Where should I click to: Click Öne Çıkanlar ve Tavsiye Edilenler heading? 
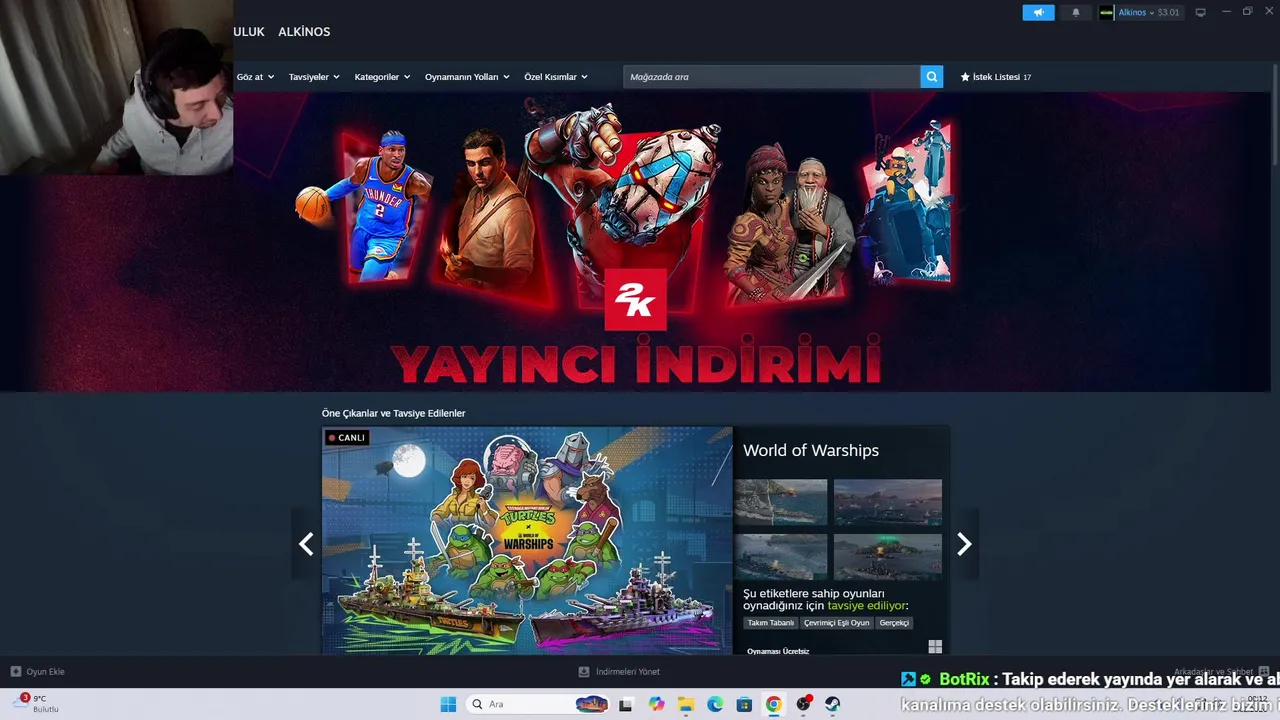[x=393, y=413]
